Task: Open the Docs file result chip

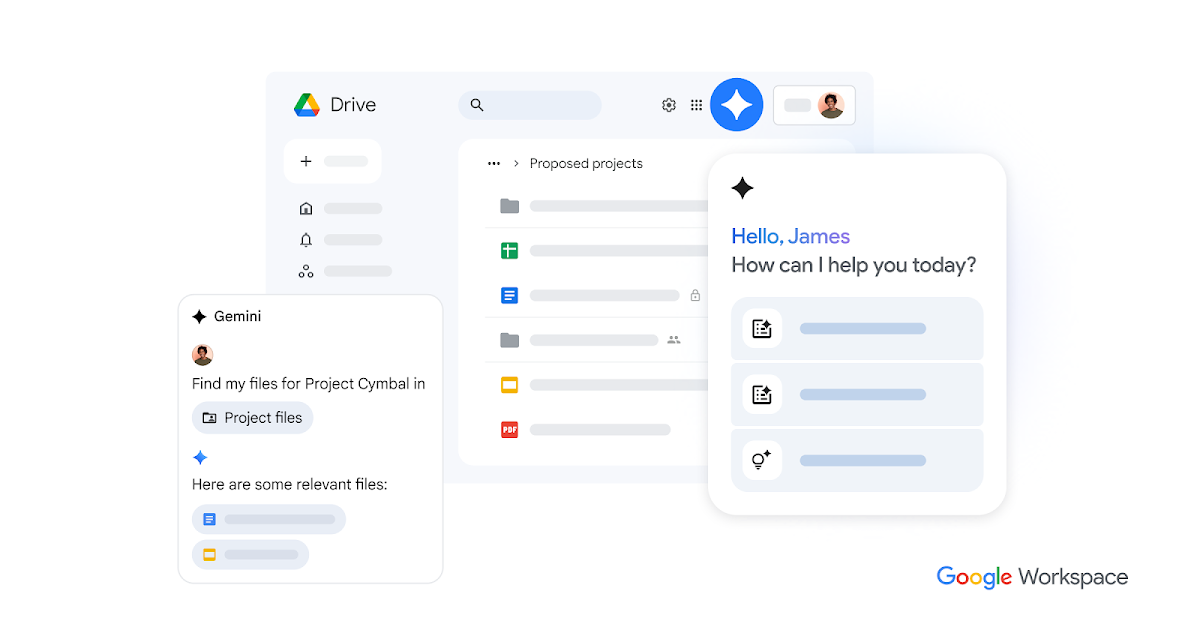Action: coord(269,520)
